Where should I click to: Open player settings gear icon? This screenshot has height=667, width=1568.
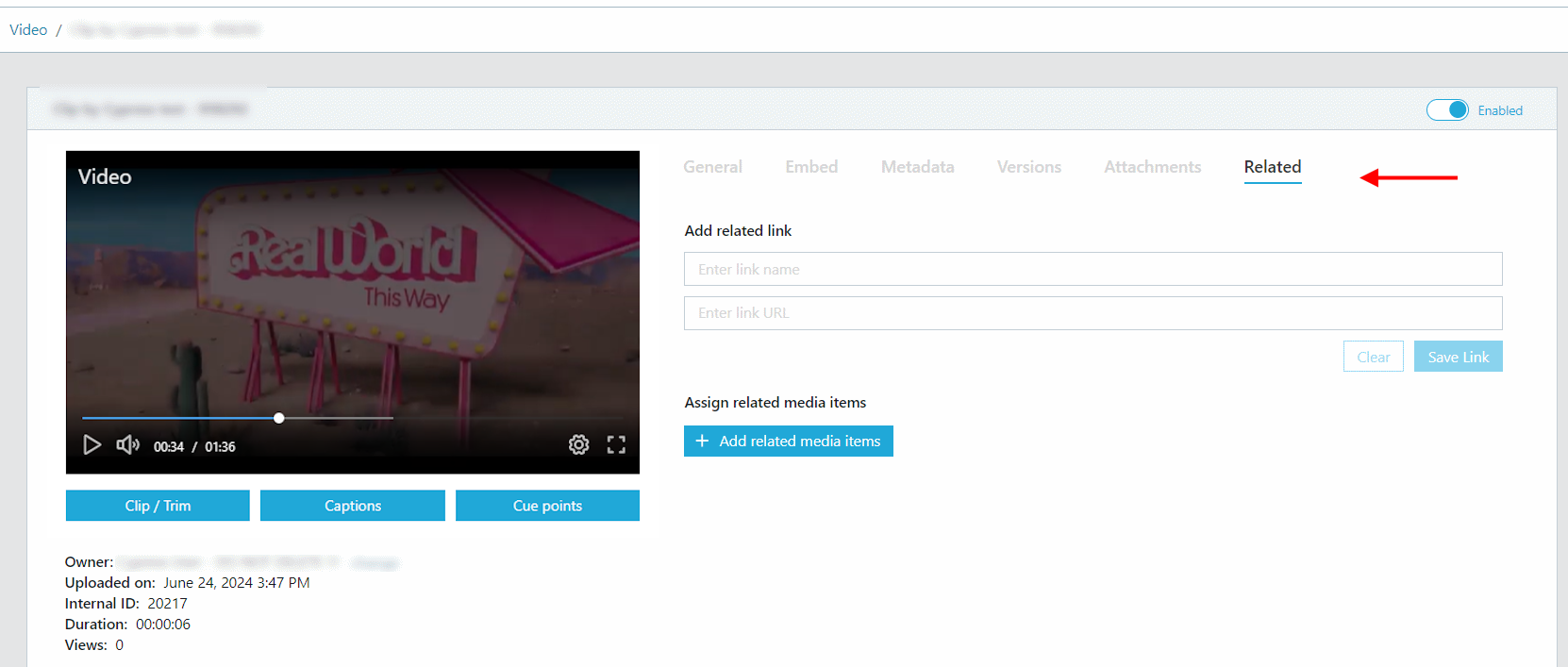[x=579, y=444]
